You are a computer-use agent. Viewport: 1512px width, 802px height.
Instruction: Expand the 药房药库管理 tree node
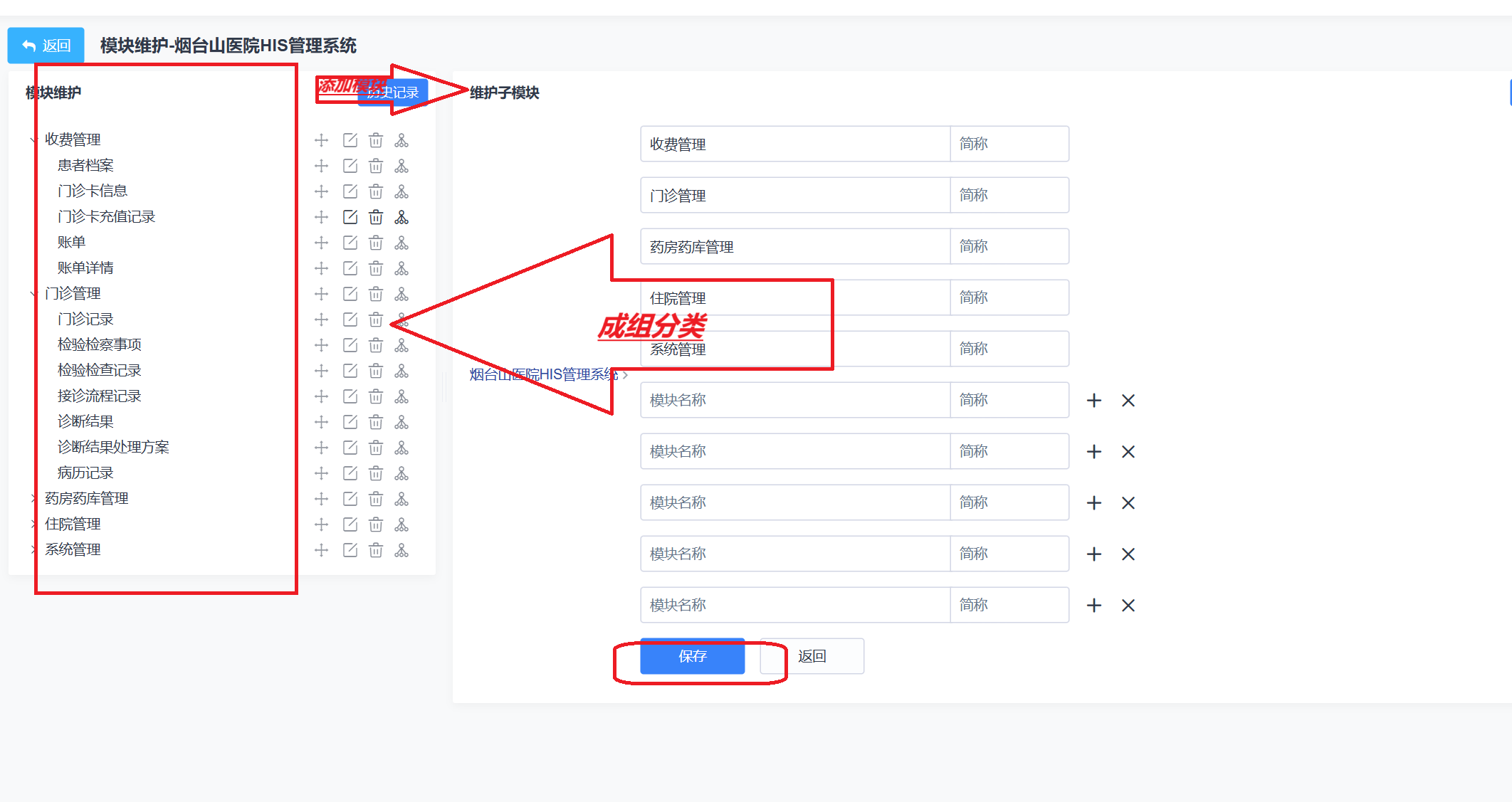pyautogui.click(x=34, y=498)
